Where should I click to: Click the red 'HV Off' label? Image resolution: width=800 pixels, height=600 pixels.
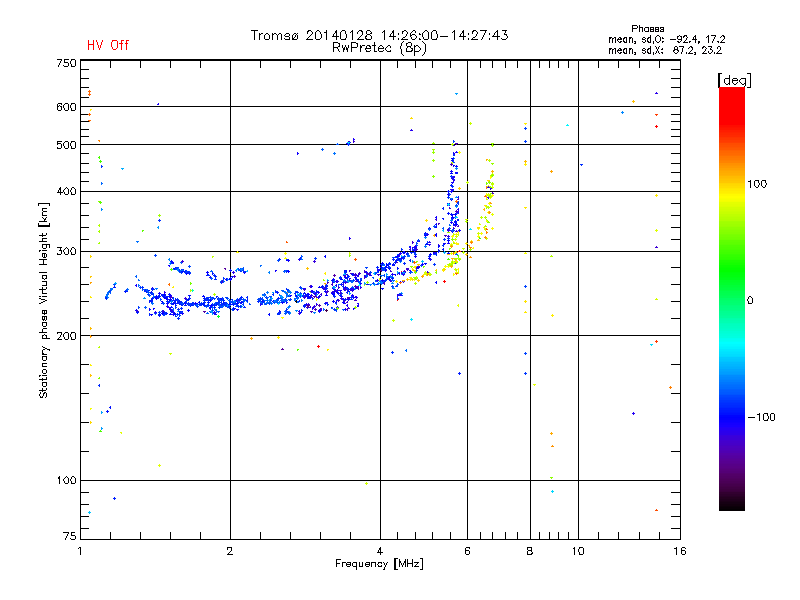(x=108, y=45)
